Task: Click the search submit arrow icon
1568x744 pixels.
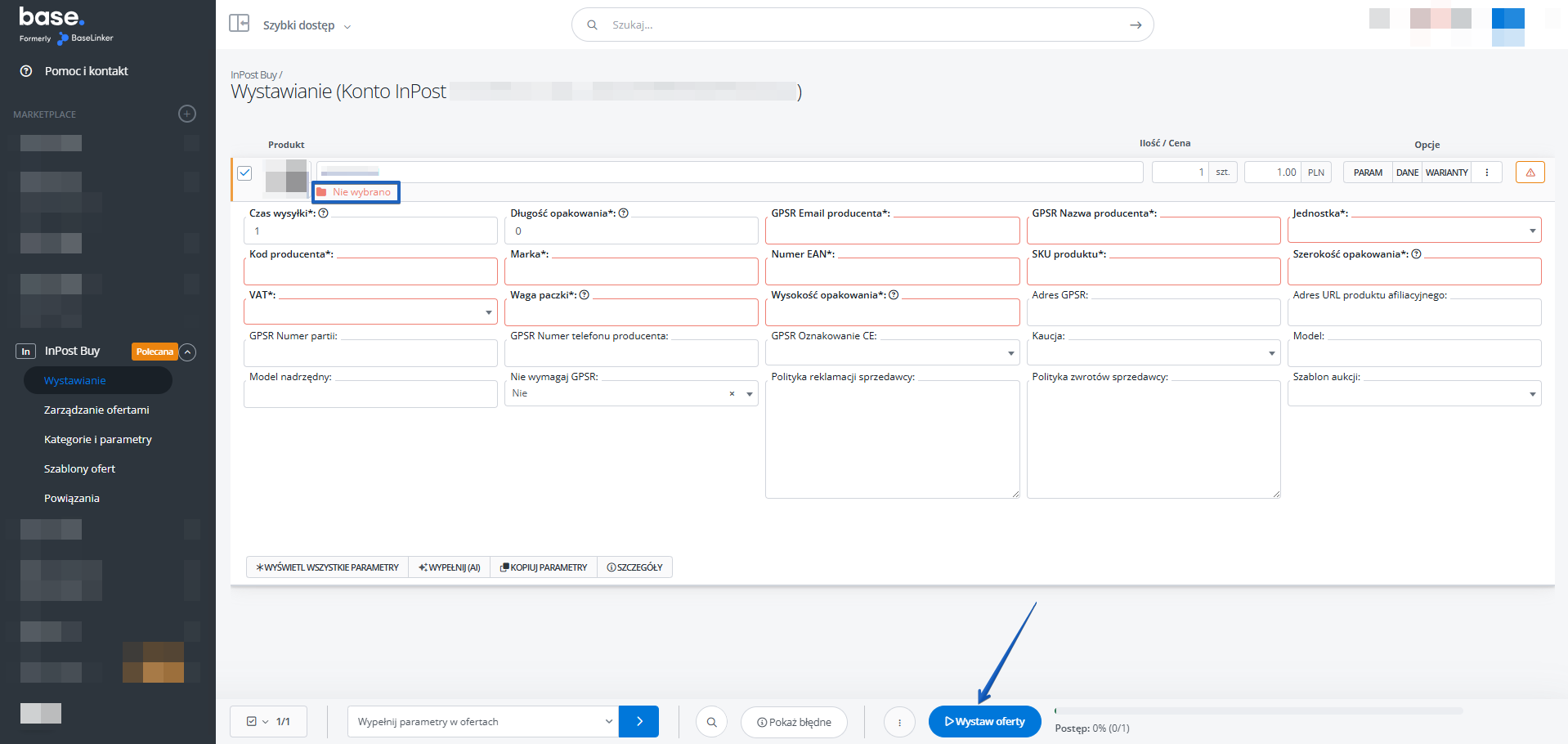Action: pos(1135,25)
